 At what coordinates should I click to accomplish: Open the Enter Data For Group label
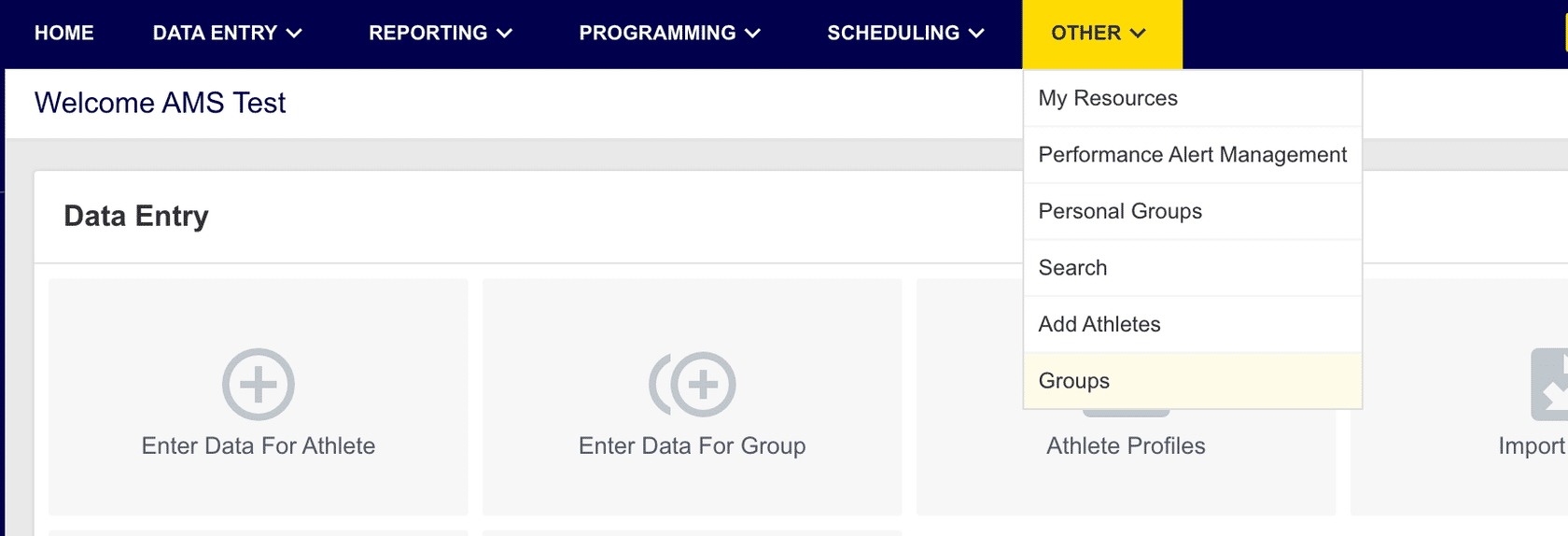(693, 446)
